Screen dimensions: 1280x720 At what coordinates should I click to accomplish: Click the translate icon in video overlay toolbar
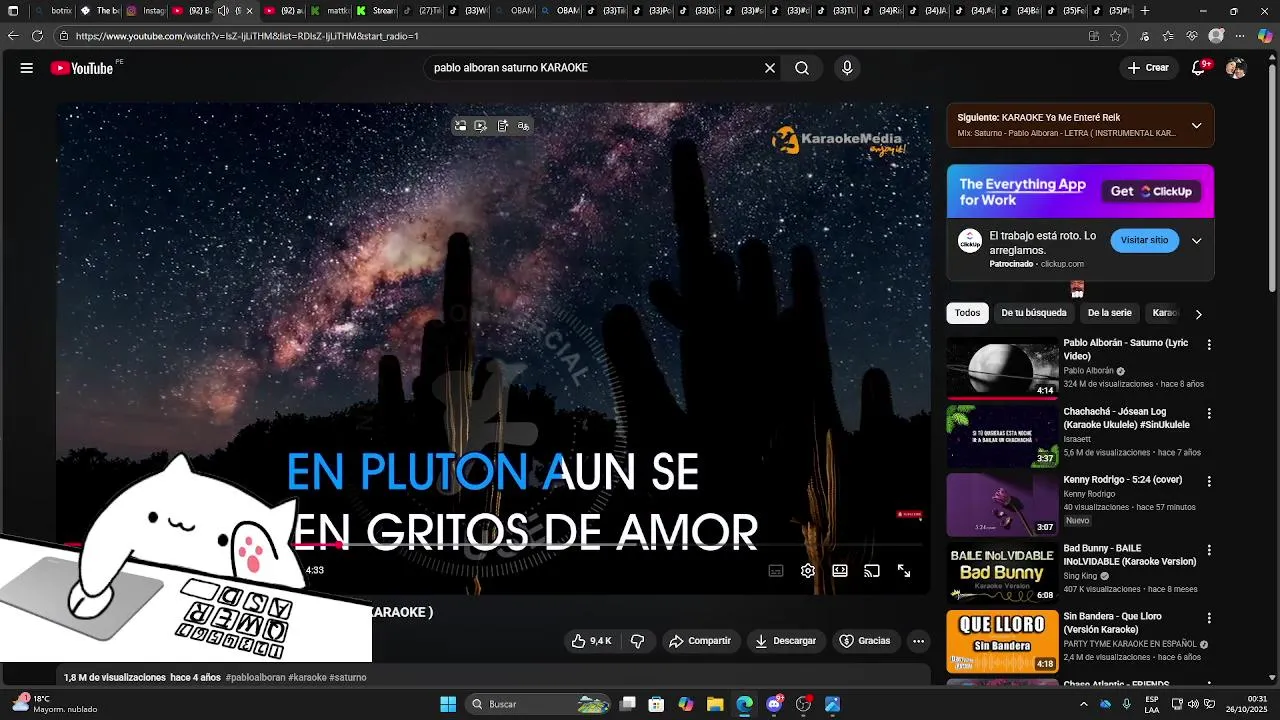[523, 126]
